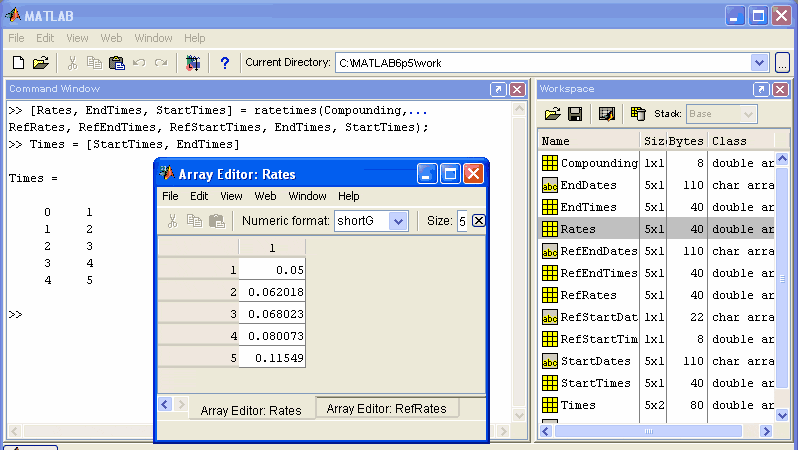The width and height of the screenshot is (799, 450).
Task: Select the RefRates variable in Workspace
Action: 589,295
